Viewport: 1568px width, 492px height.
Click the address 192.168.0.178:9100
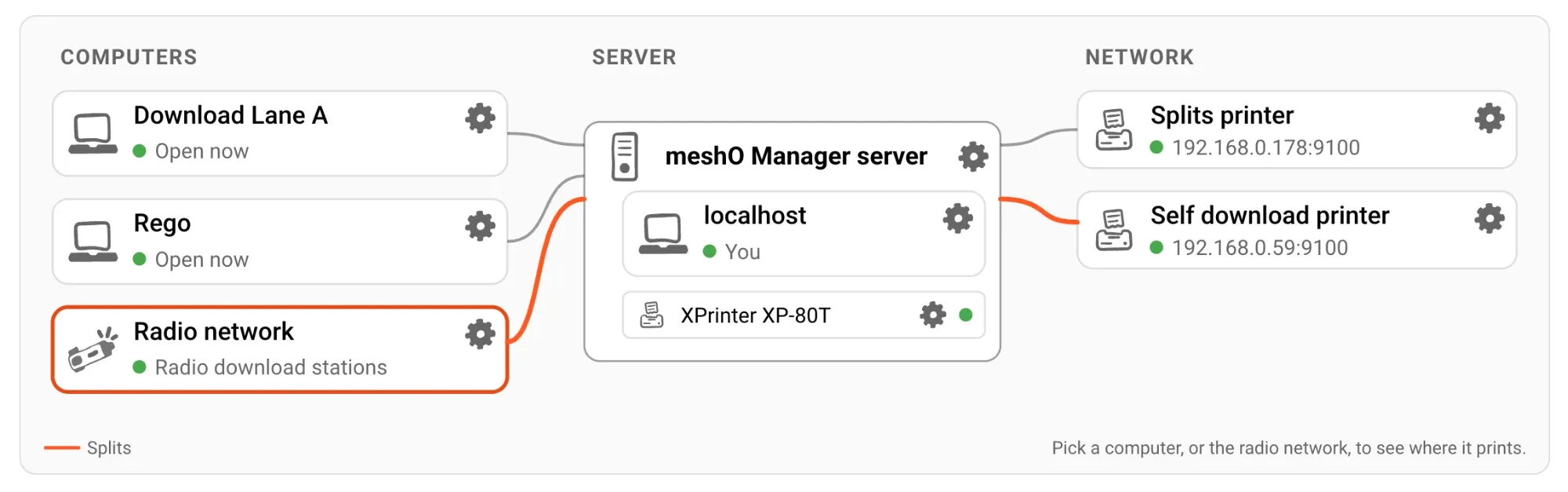coord(1265,148)
